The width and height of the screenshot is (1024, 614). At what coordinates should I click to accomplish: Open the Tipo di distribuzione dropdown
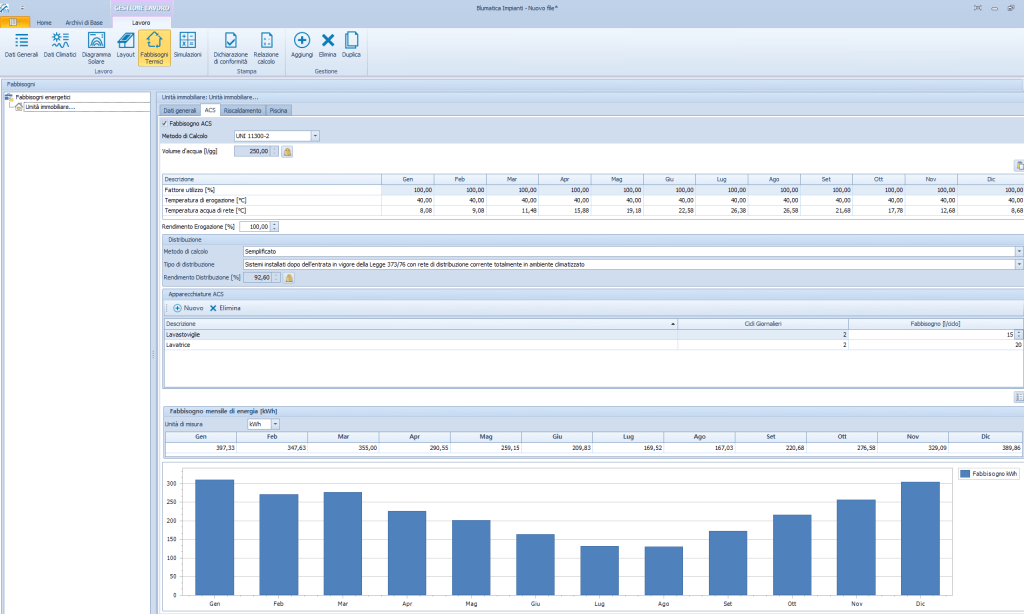click(1017, 265)
